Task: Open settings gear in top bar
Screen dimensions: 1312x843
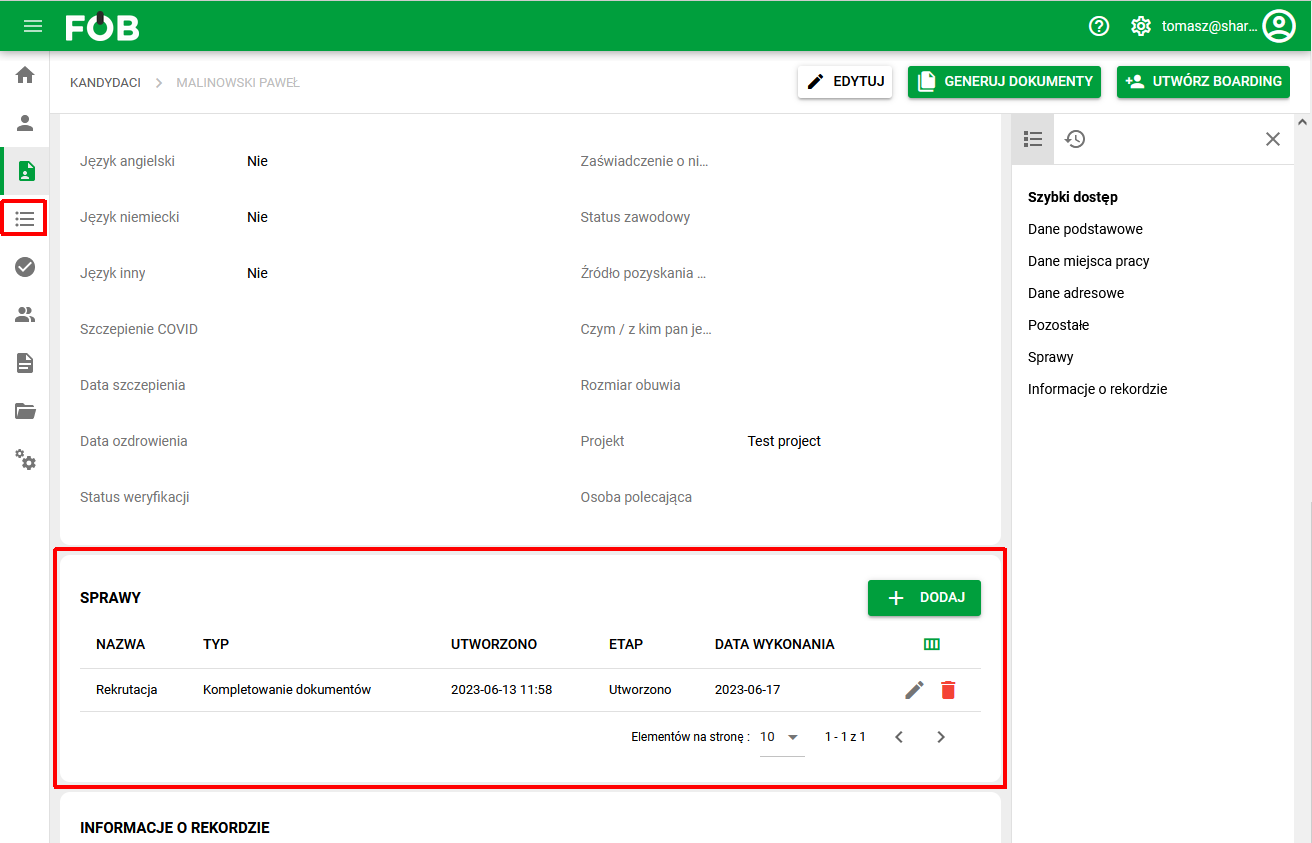Action: coord(1141,26)
